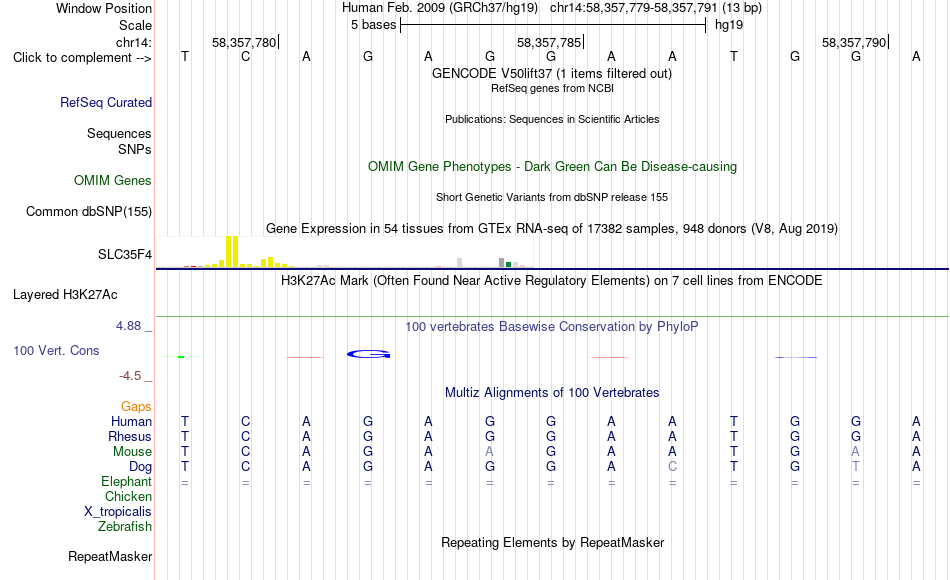Click the 58,357,780 ruler position
950x580 pixels.
[244, 42]
